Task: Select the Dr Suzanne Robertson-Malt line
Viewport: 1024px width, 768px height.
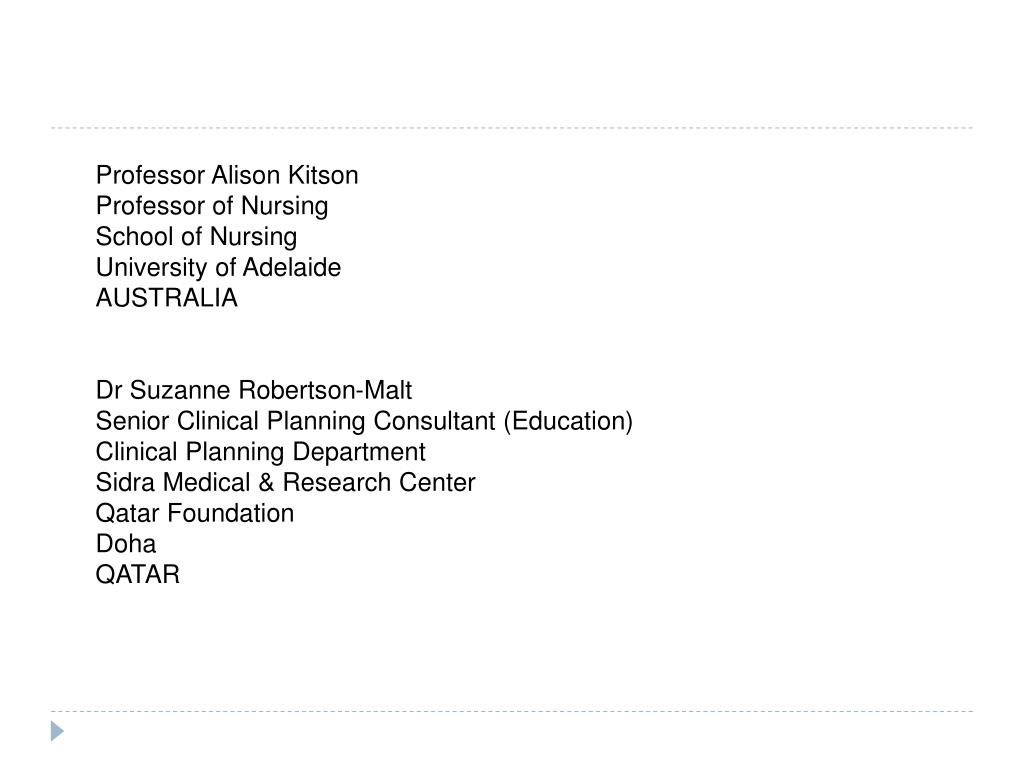Action: (253, 390)
